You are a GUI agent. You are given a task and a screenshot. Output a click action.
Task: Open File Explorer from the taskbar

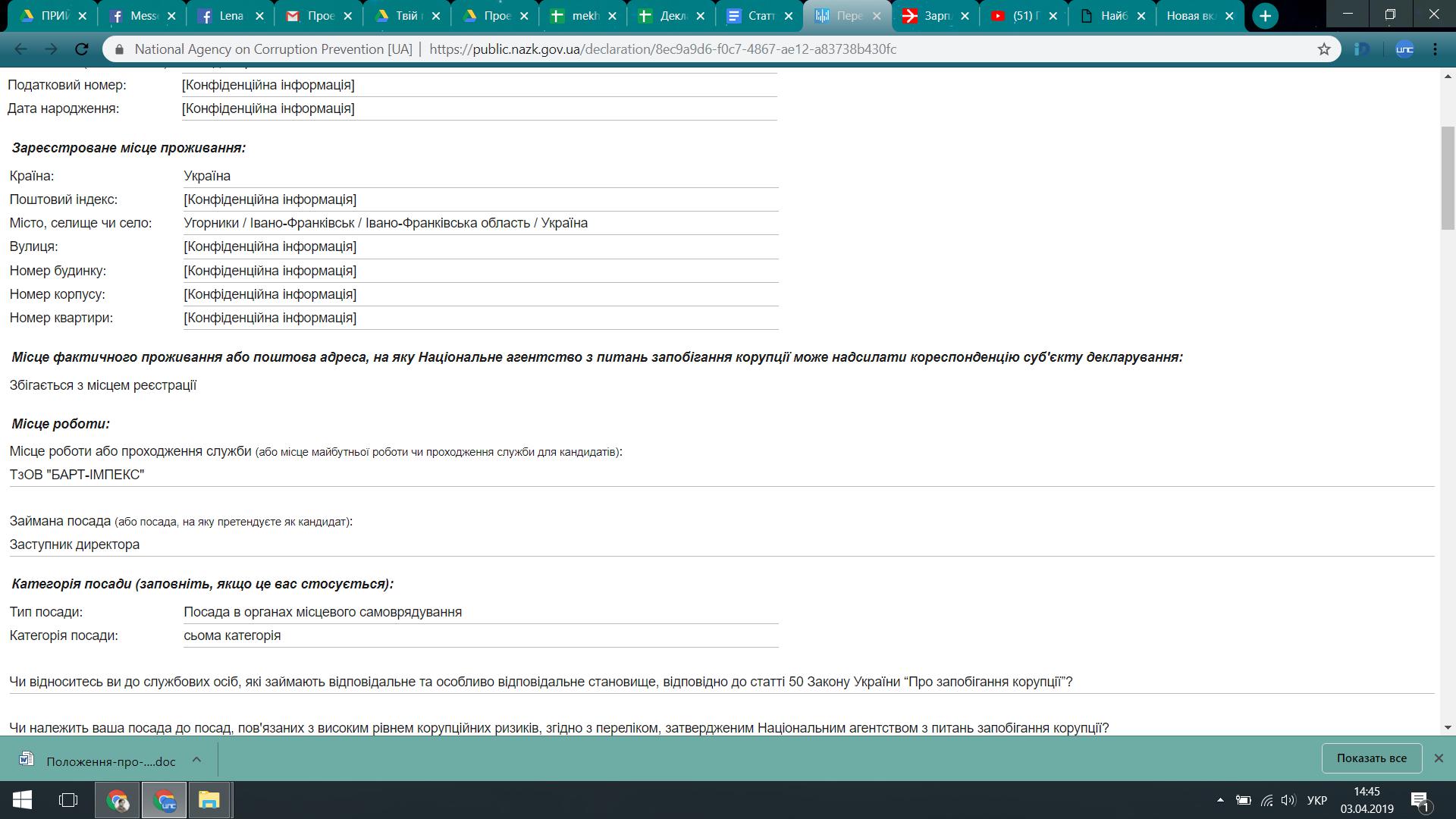[209, 800]
